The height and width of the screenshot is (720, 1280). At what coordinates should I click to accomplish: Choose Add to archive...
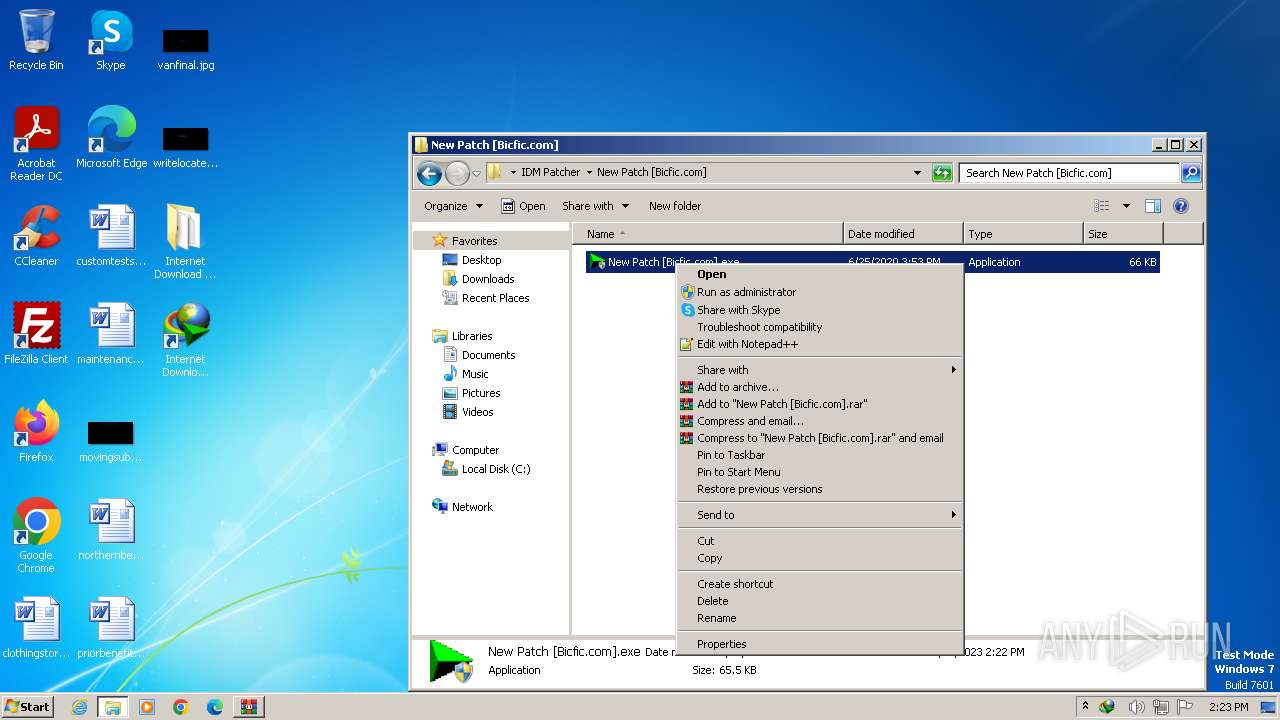coord(819,387)
